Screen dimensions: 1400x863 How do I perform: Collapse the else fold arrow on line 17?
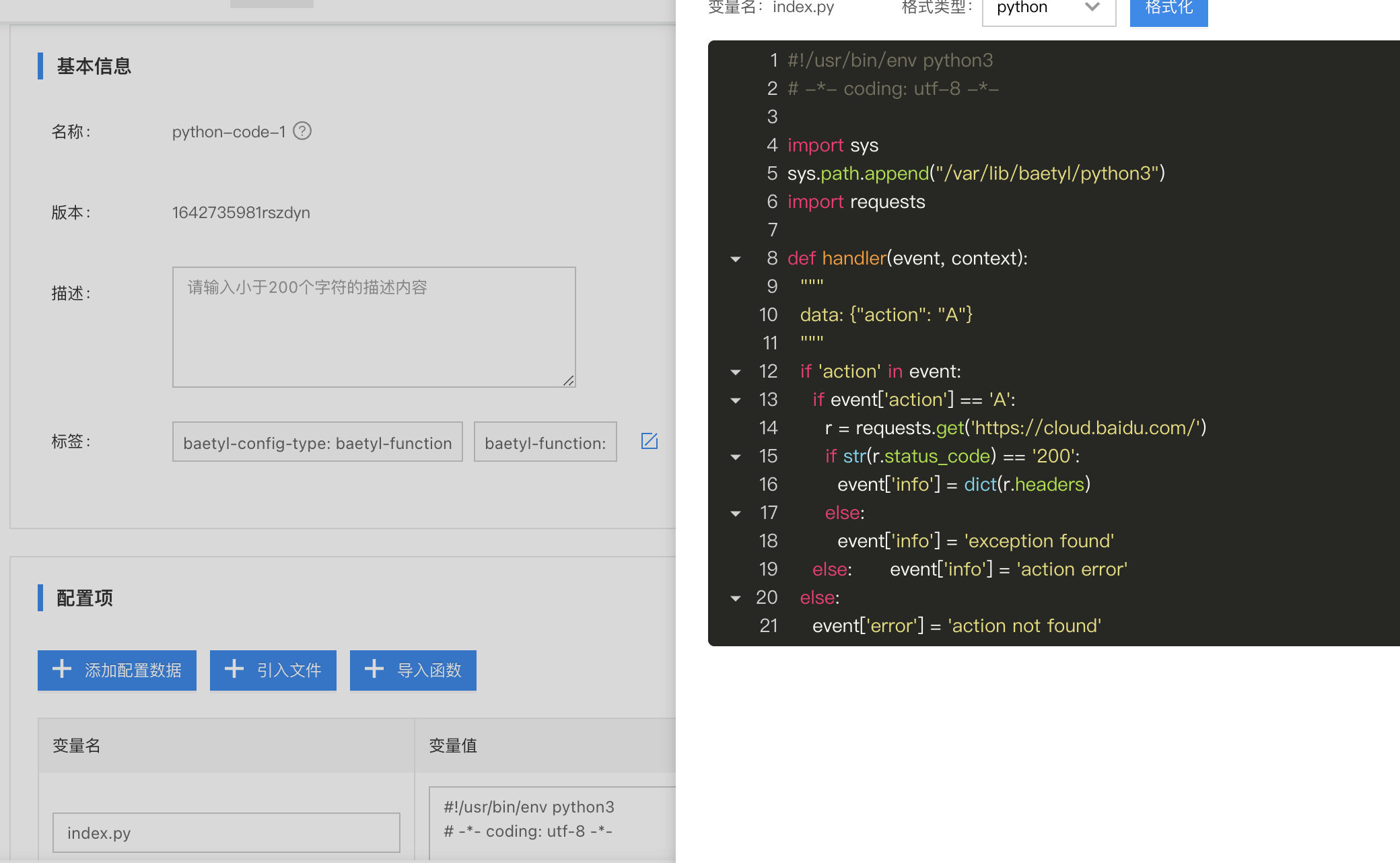pos(736,514)
